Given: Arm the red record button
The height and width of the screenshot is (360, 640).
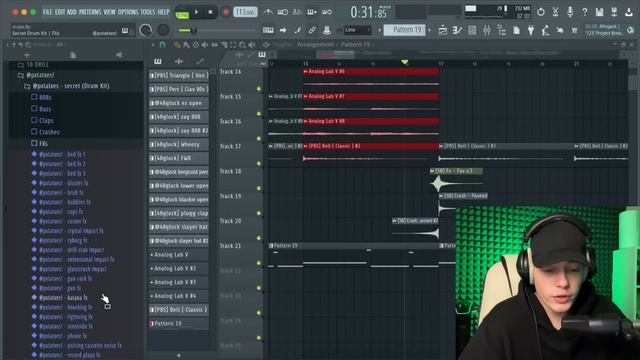Looking at the screenshot, I should (225, 12).
